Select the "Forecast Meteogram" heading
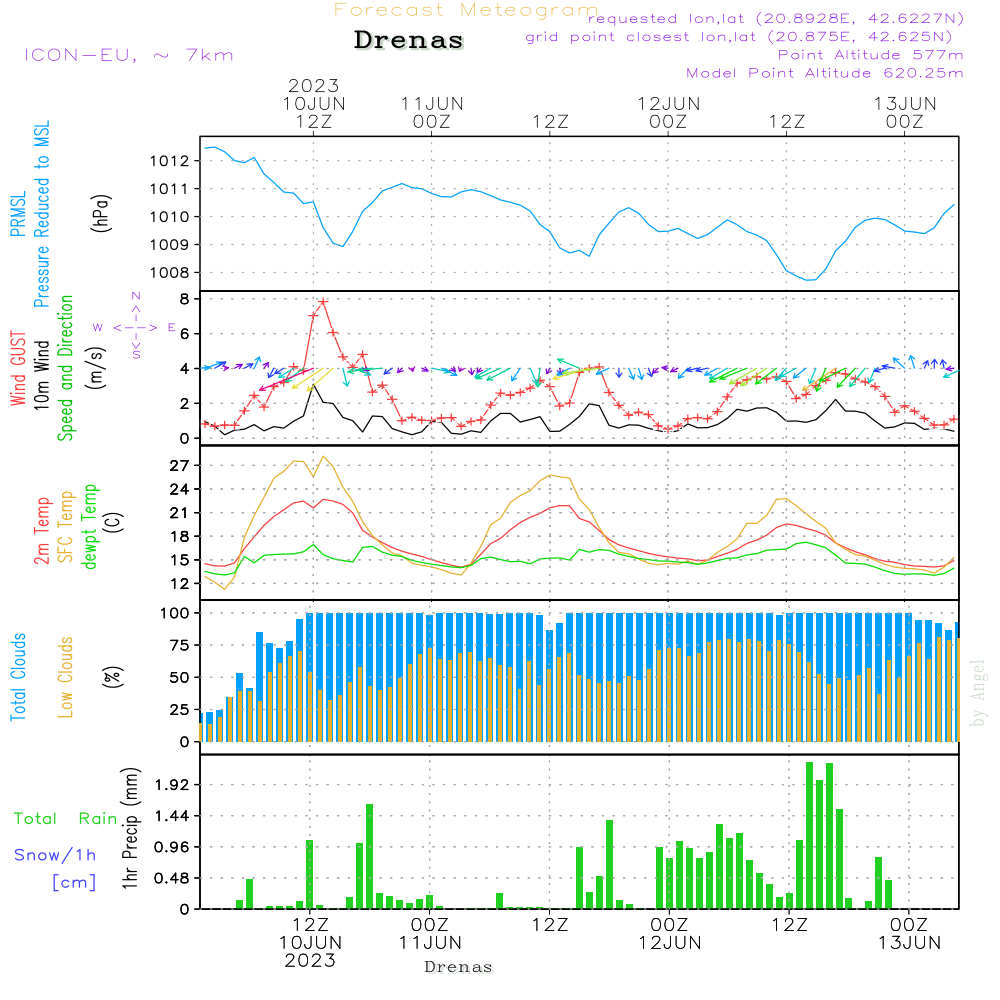Image resolution: width=1000 pixels, height=1000 pixels. click(x=465, y=10)
